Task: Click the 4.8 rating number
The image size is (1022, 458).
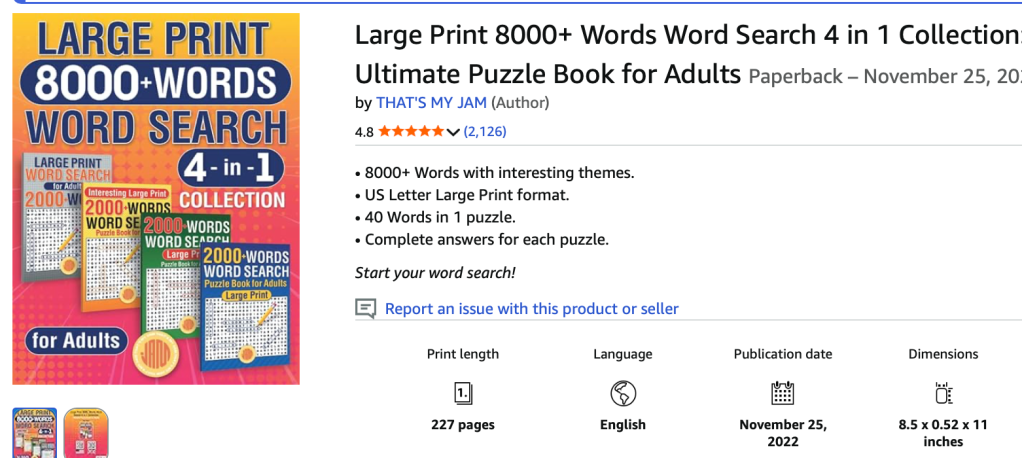Action: point(364,132)
